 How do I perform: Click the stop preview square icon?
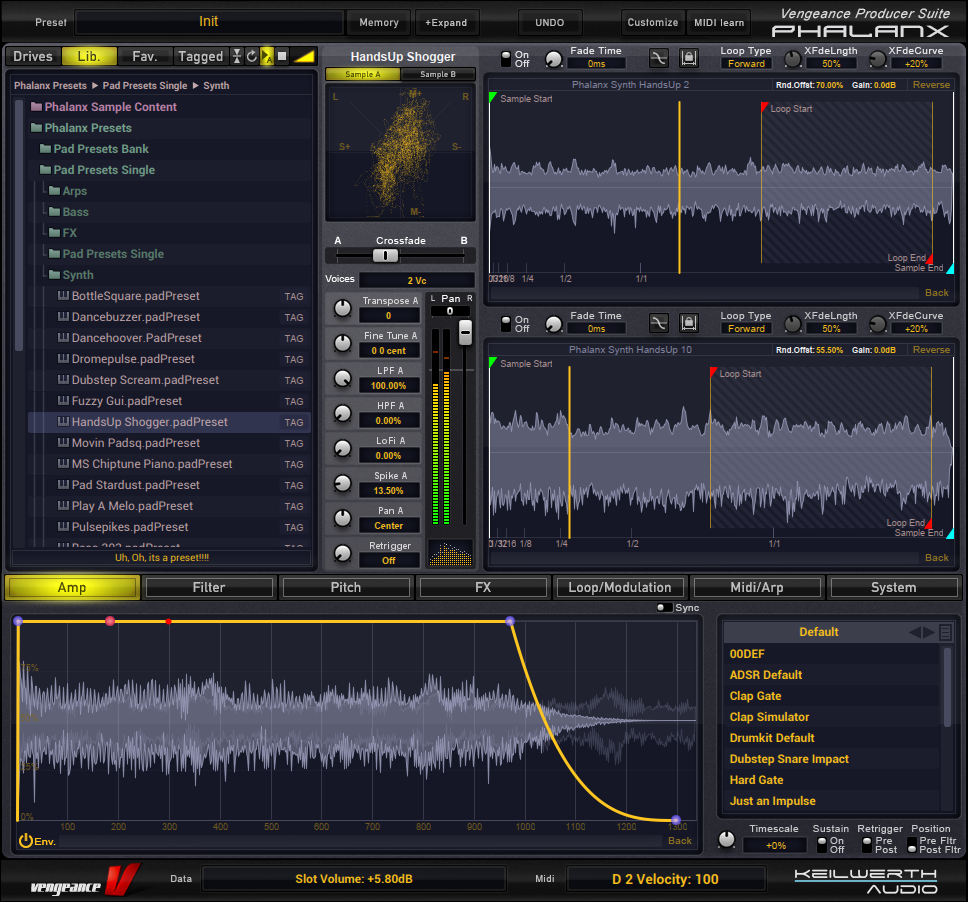[x=282, y=56]
